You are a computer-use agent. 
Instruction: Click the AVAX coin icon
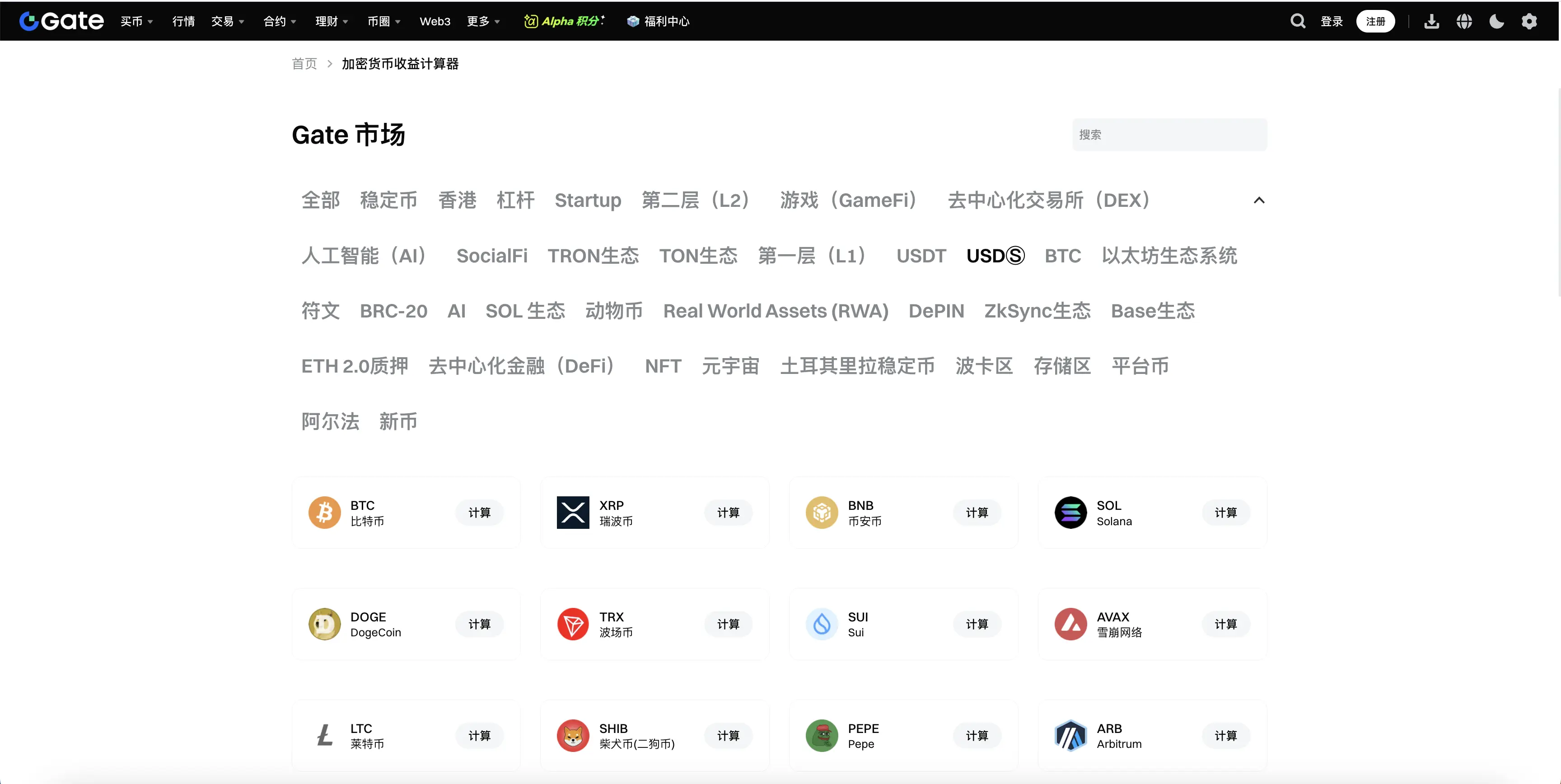pyautogui.click(x=1070, y=624)
